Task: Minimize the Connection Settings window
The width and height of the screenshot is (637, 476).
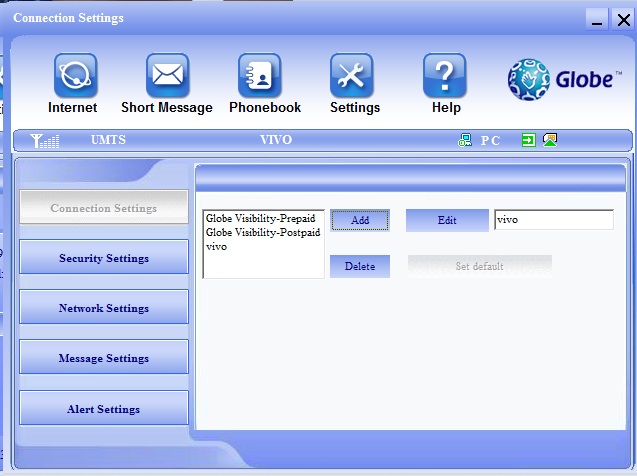Action: (x=597, y=19)
